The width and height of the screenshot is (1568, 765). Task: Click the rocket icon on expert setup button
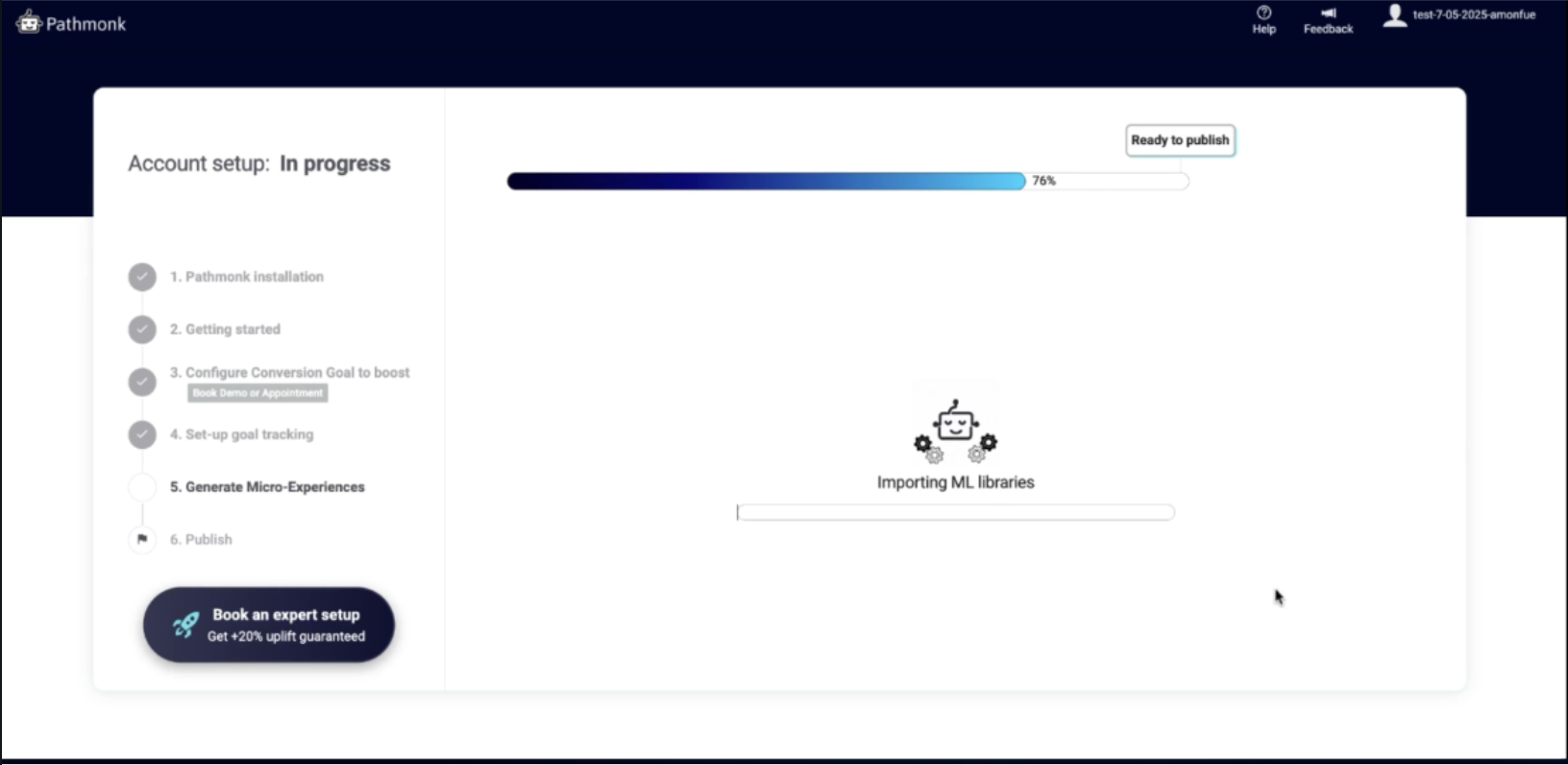[185, 625]
